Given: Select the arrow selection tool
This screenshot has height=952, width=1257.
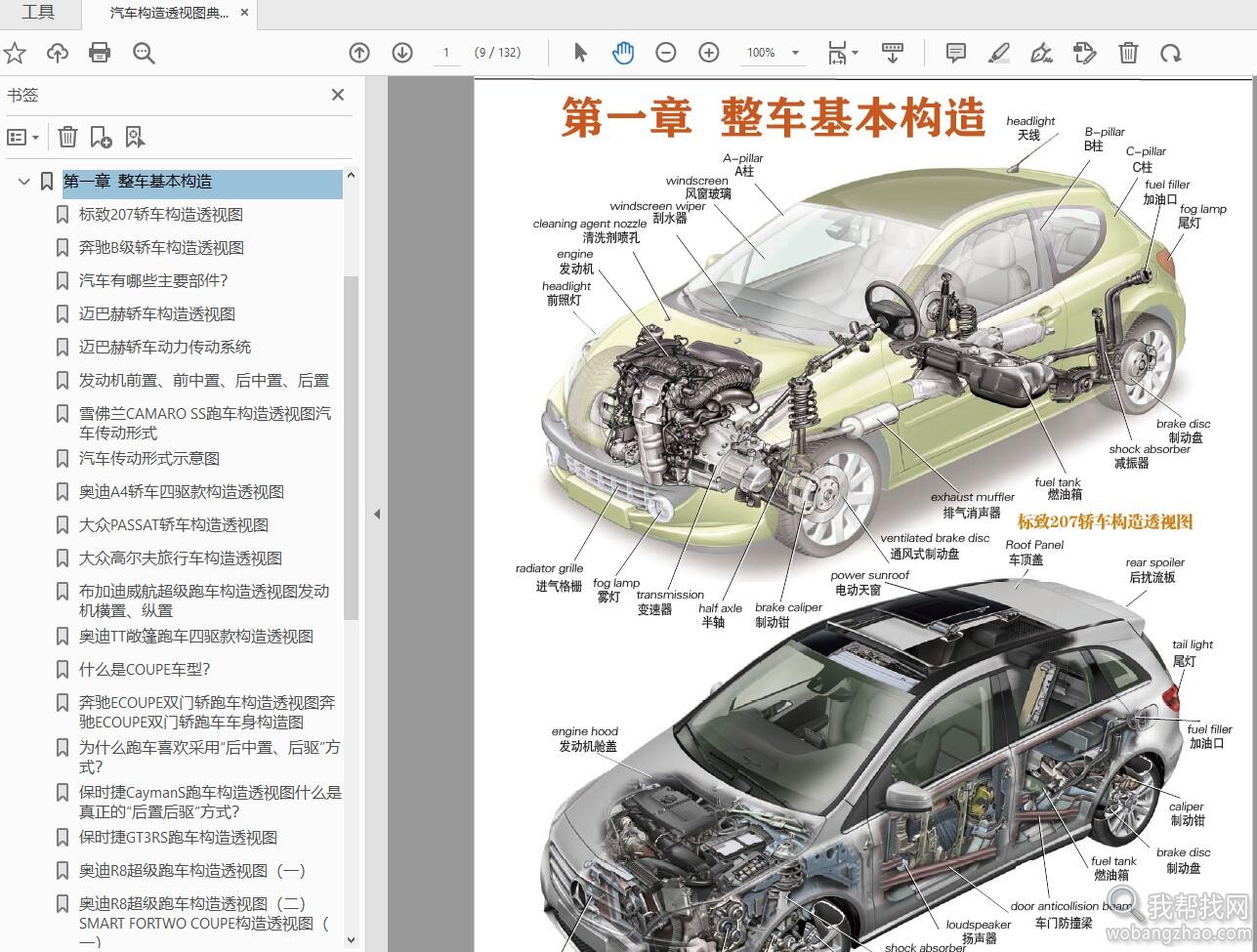Looking at the screenshot, I should click(580, 53).
